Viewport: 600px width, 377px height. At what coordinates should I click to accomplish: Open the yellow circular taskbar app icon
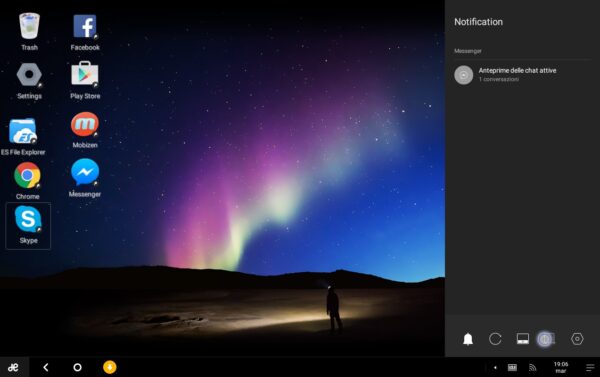(110, 367)
